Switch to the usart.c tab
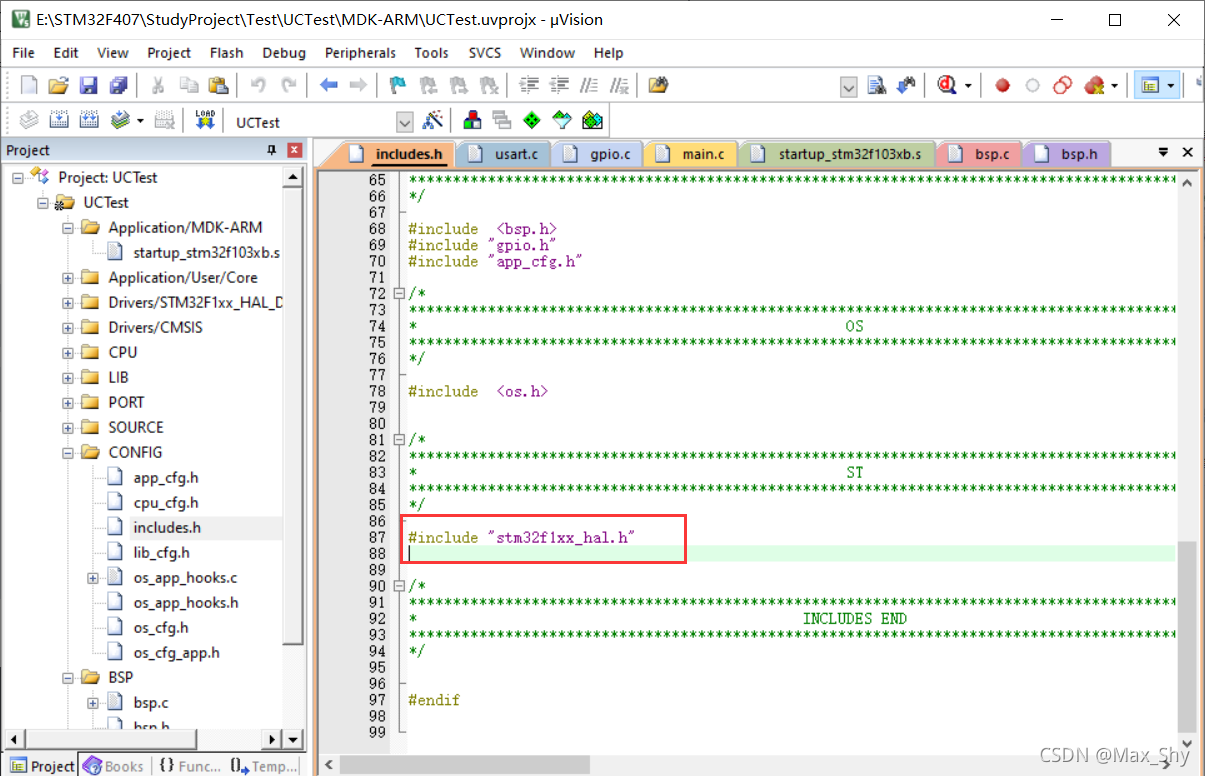This screenshot has width=1205, height=776. click(505, 154)
